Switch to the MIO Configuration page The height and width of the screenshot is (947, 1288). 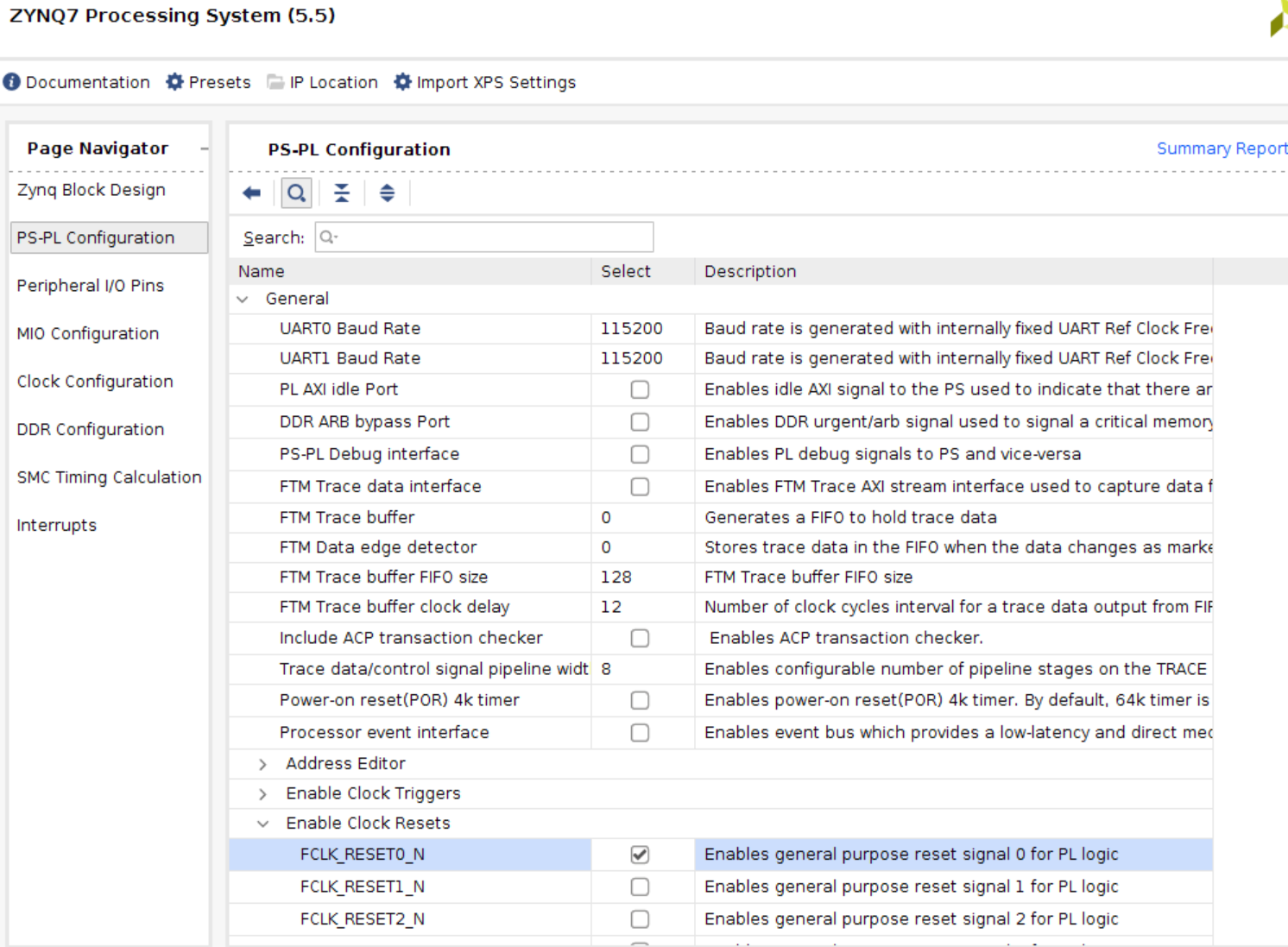click(88, 334)
